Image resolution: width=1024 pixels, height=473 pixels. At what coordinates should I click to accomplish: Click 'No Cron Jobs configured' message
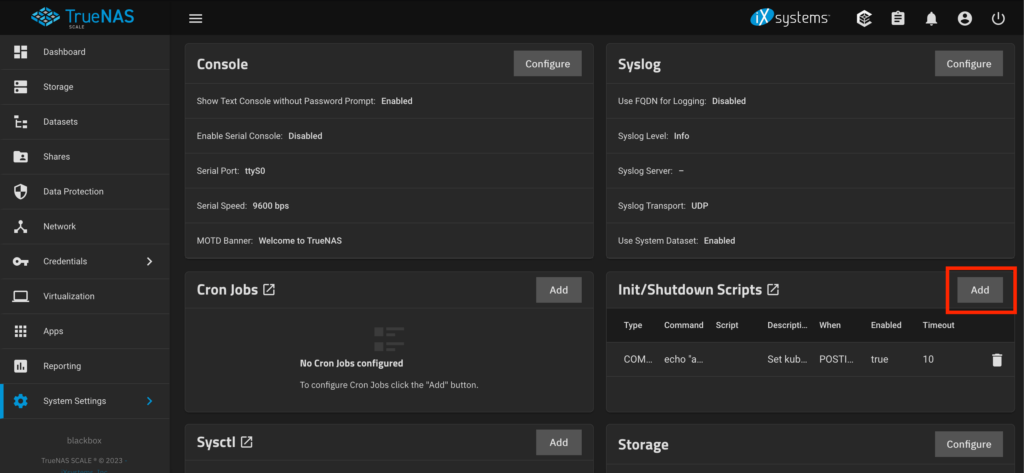[x=351, y=363]
